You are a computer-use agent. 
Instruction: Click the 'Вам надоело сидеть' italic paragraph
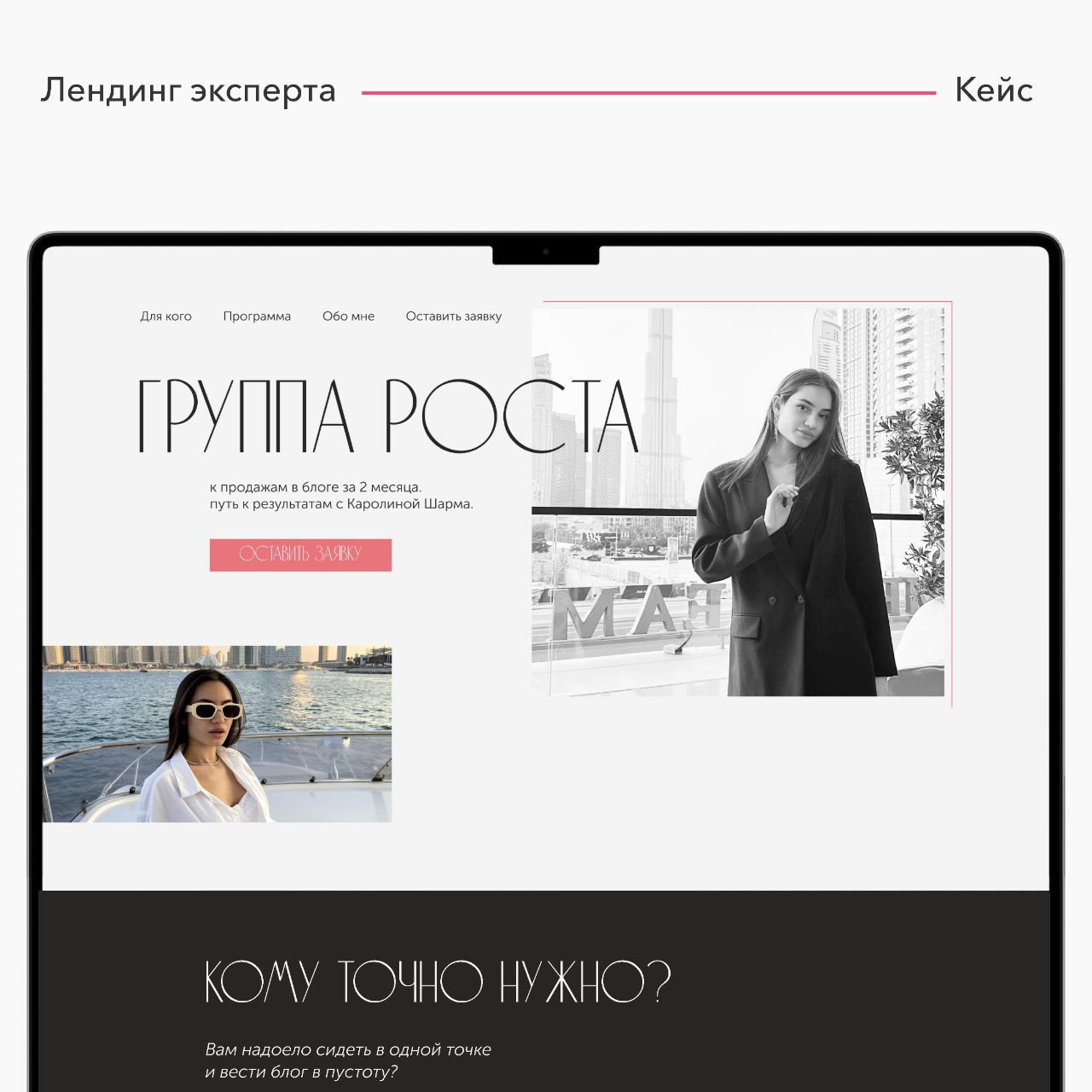click(348, 1060)
